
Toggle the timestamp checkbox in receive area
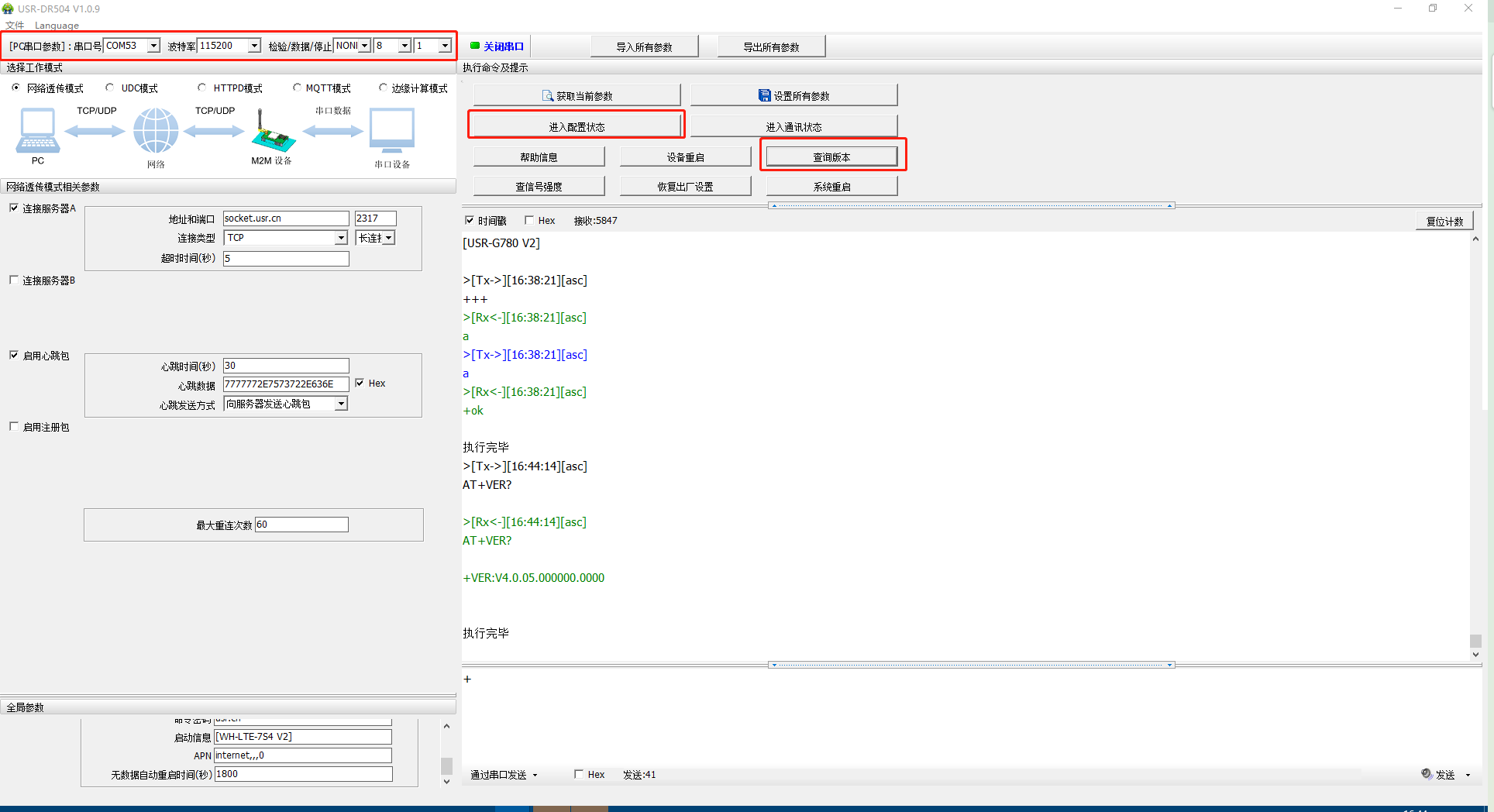click(x=470, y=221)
